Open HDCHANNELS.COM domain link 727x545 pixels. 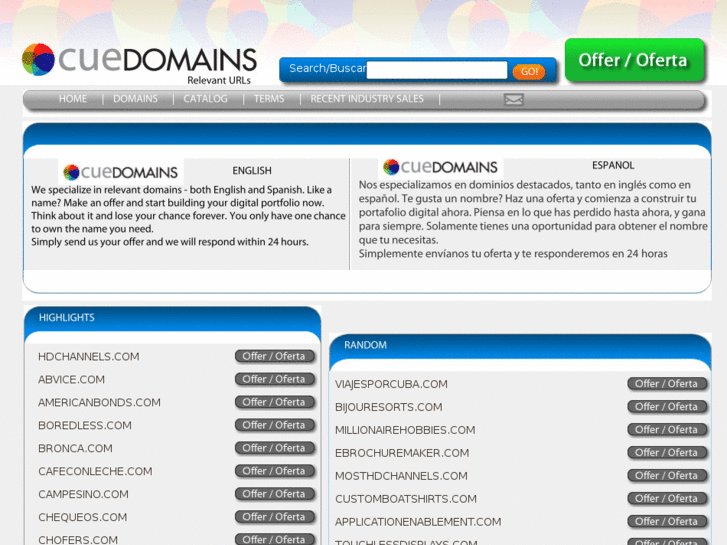(x=89, y=357)
